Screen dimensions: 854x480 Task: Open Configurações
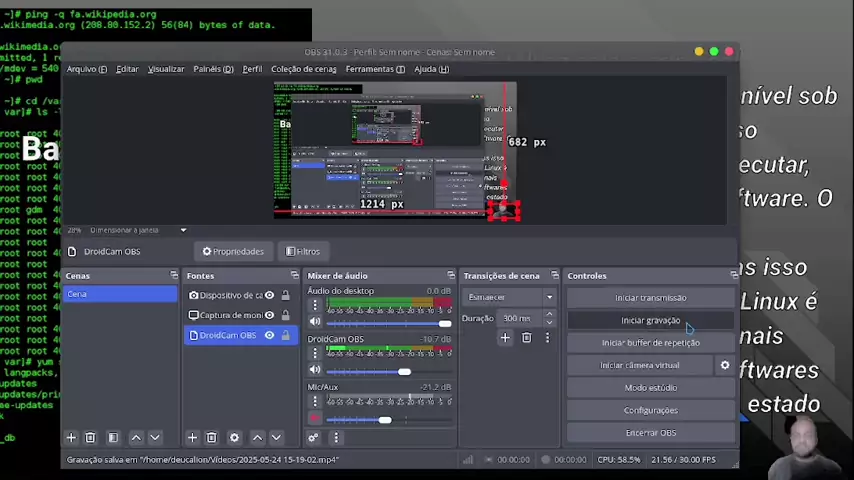coord(651,410)
